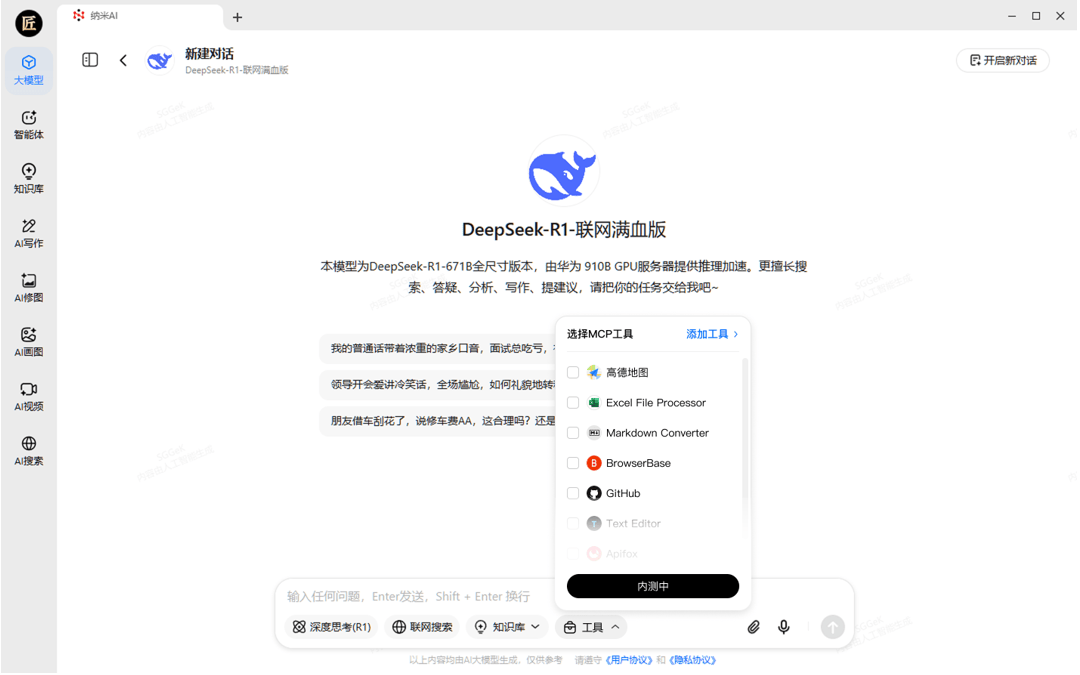1080x675 pixels.
Task: Open the AI搜索 sidebar section
Action: pyautogui.click(x=28, y=450)
